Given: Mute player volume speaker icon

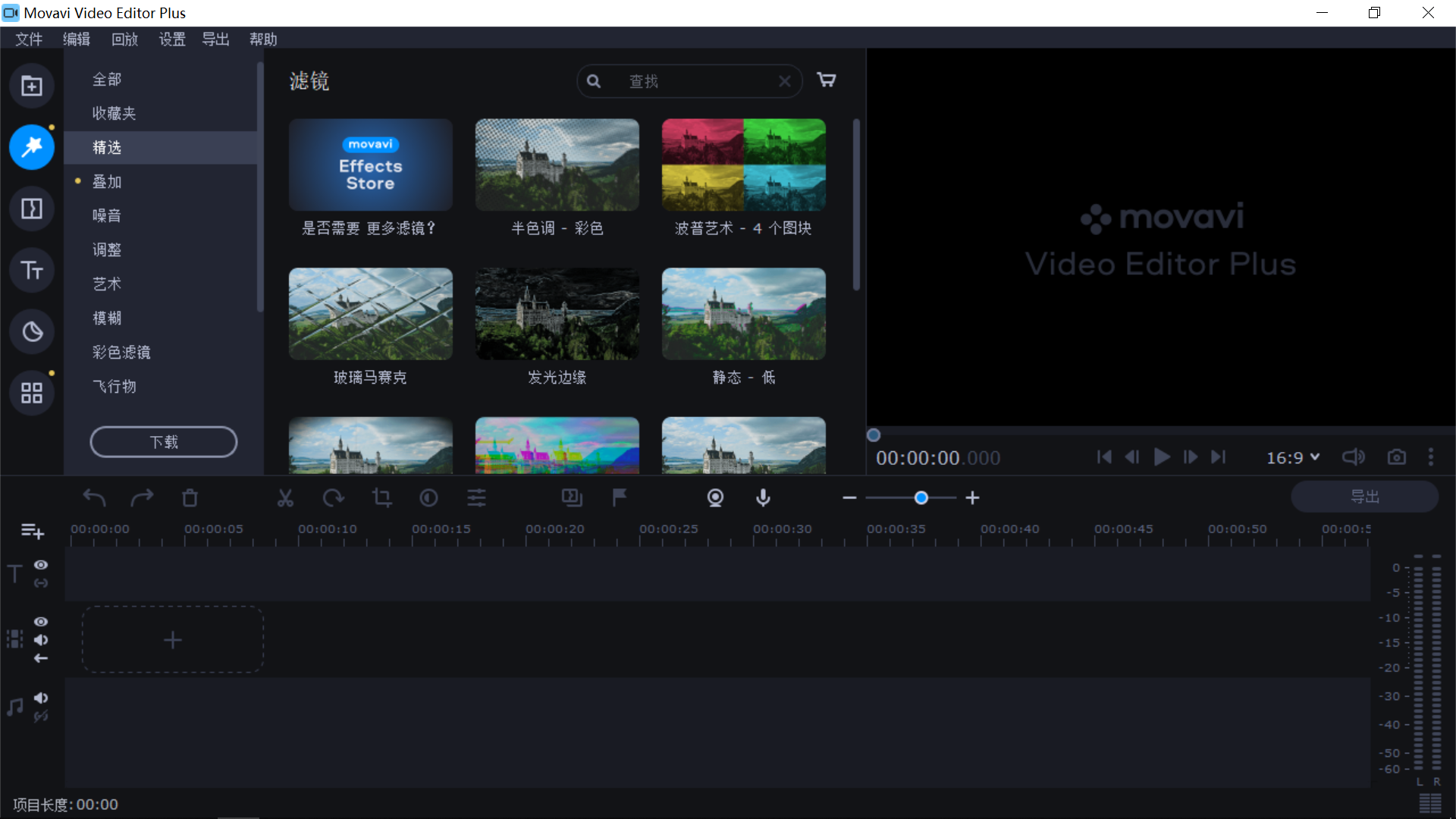Looking at the screenshot, I should click(x=1354, y=457).
